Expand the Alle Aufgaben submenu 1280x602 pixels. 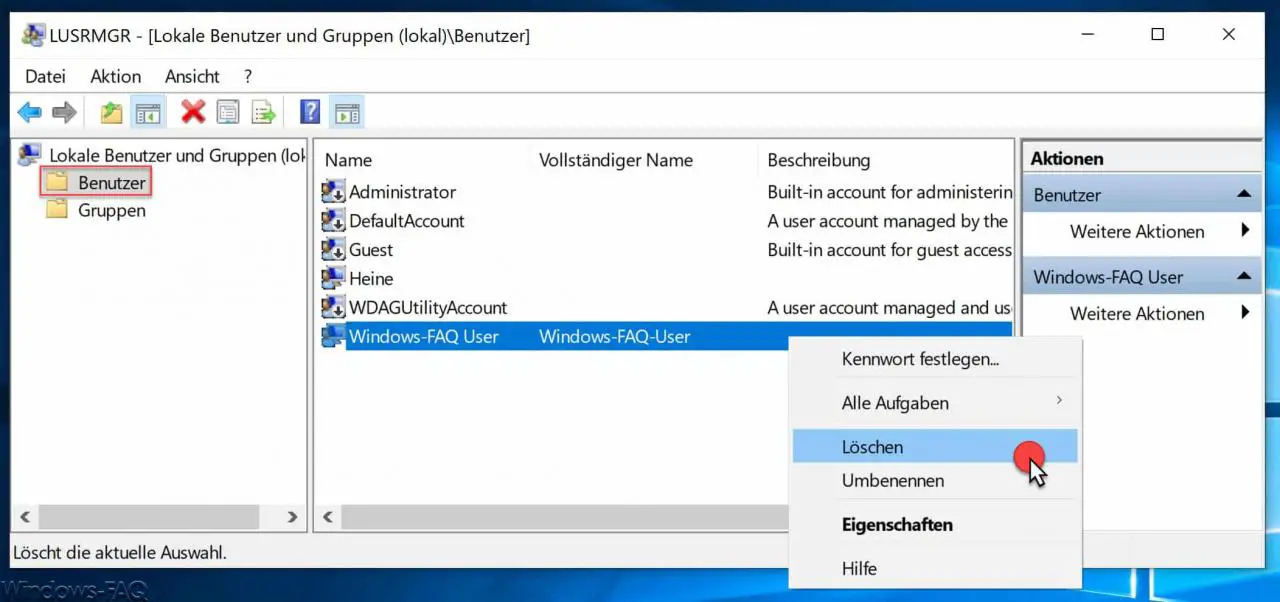pos(935,403)
